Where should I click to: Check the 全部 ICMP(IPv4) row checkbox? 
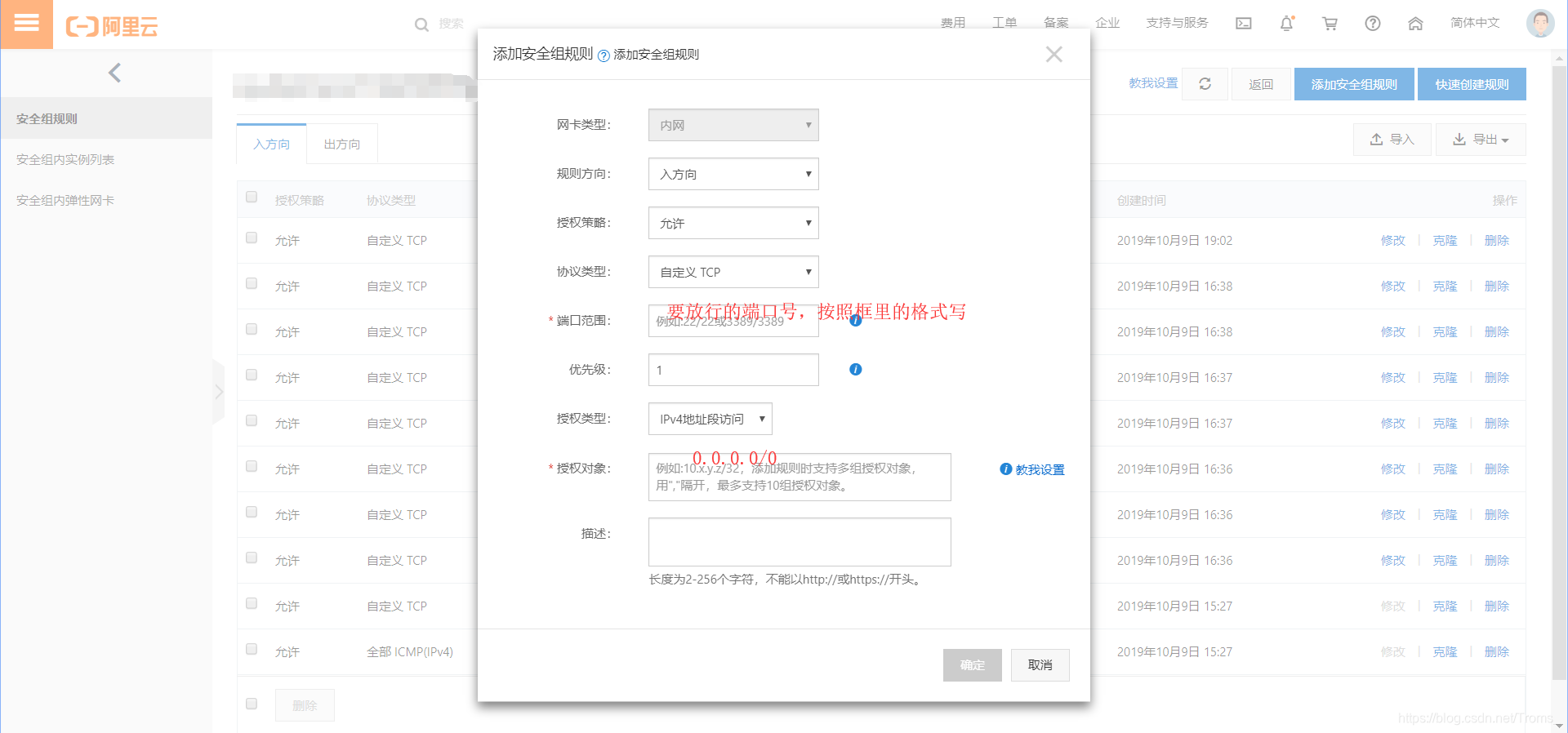[x=252, y=649]
